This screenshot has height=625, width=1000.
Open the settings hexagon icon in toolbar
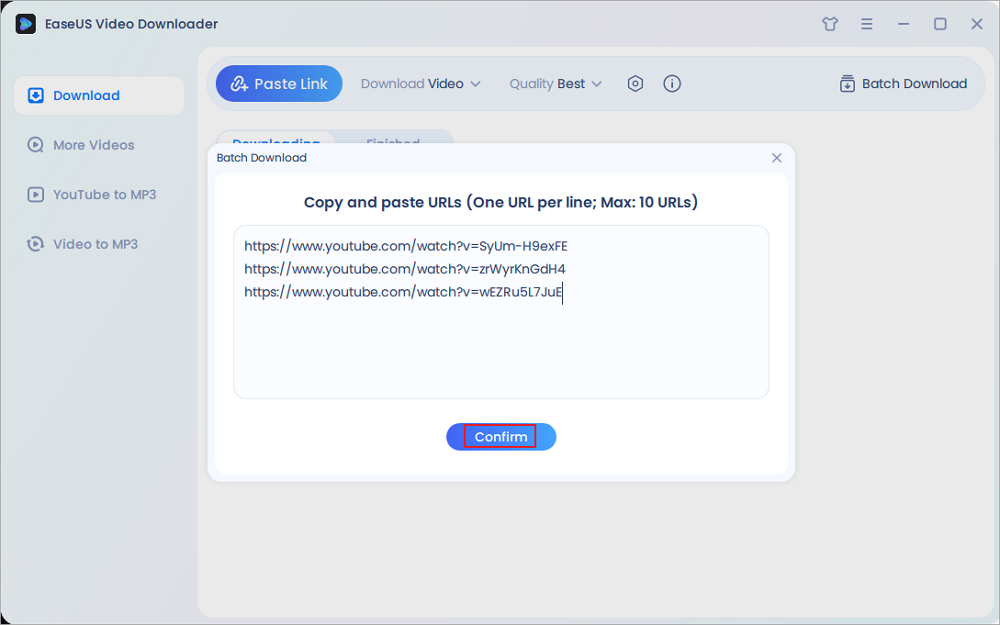(635, 84)
